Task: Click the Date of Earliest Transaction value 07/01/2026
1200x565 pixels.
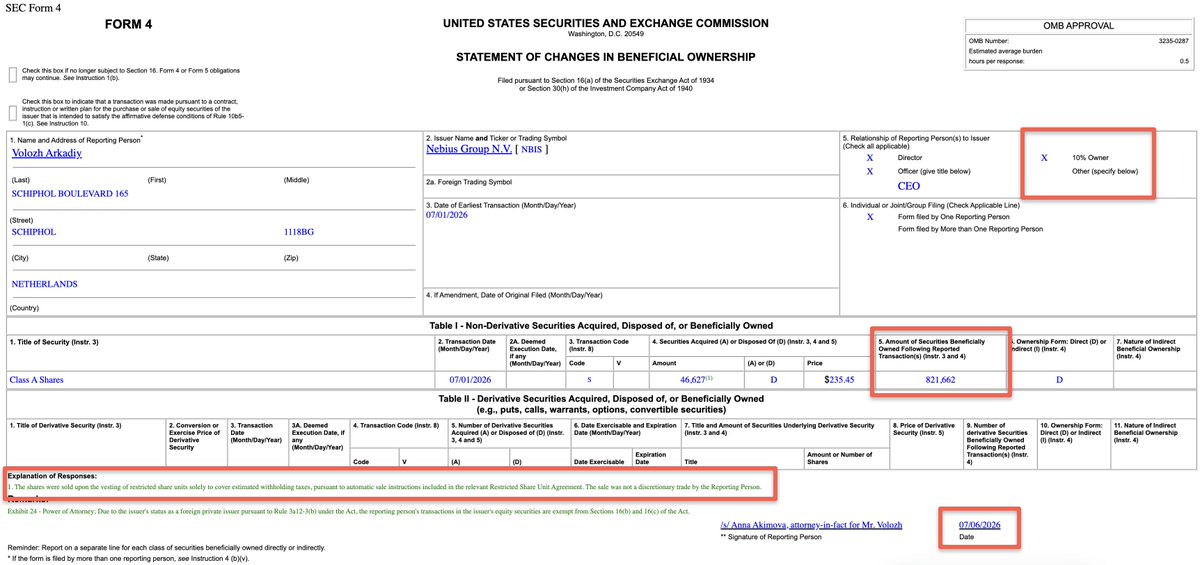Action: pyautogui.click(x=447, y=215)
